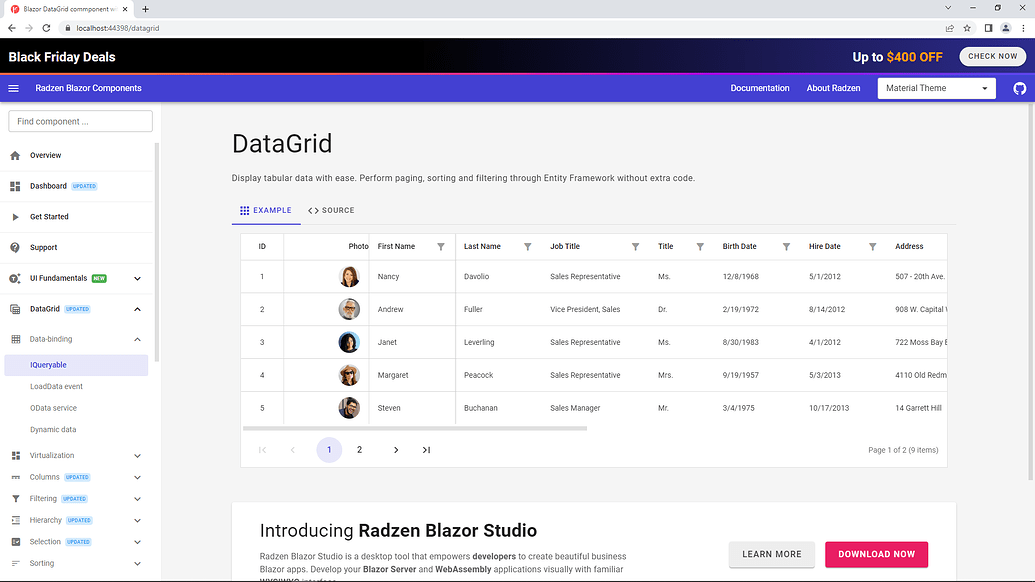Click the Dashboard grid icon in sidebar
This screenshot has height=582, width=1035.
[x=14, y=186]
